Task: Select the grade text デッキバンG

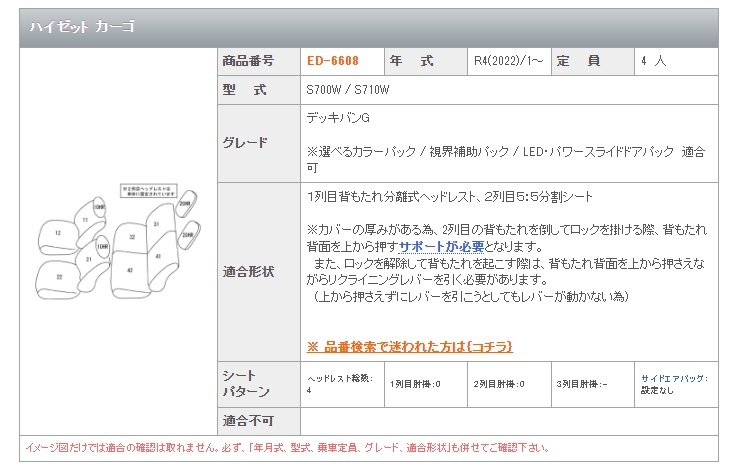Action: [338, 118]
